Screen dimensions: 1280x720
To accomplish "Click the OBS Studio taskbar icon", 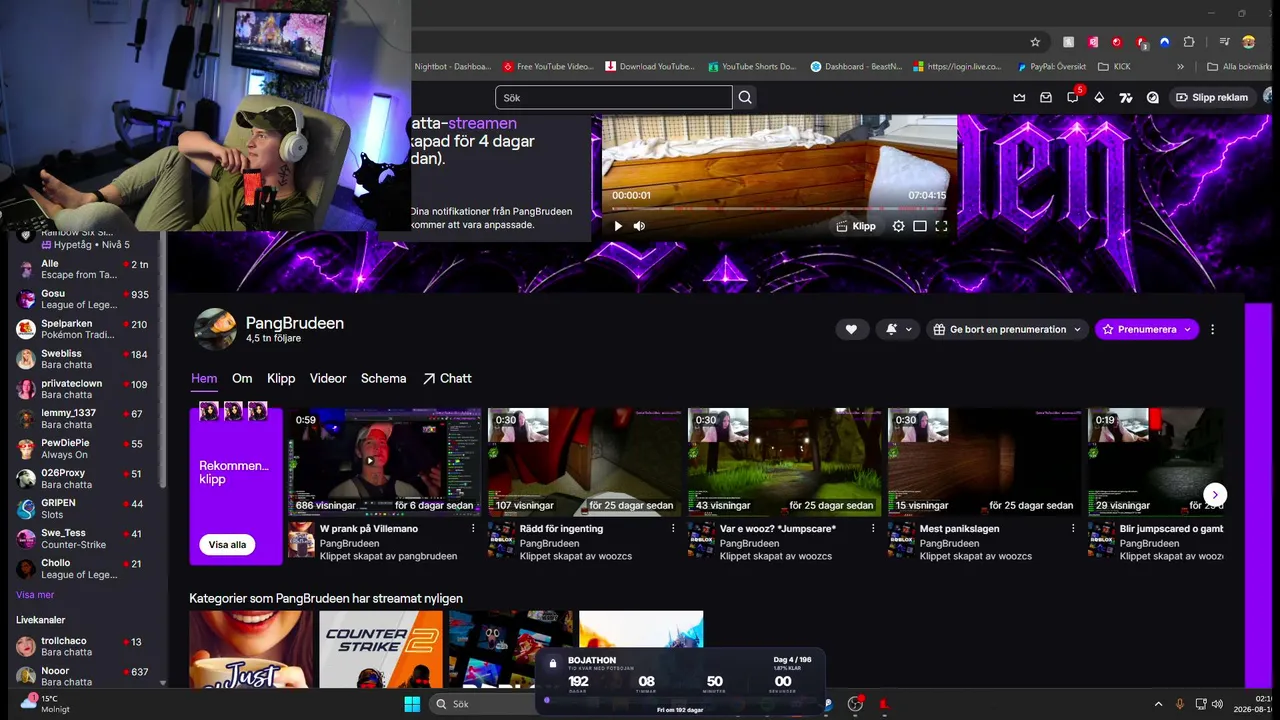I will click(855, 704).
